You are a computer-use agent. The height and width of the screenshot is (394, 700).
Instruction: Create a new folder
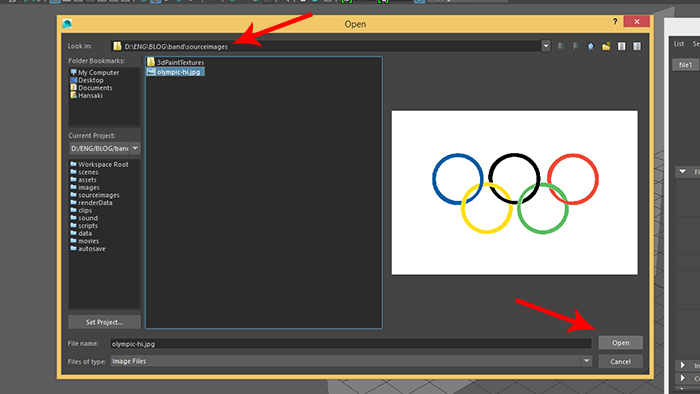pyautogui.click(x=606, y=46)
